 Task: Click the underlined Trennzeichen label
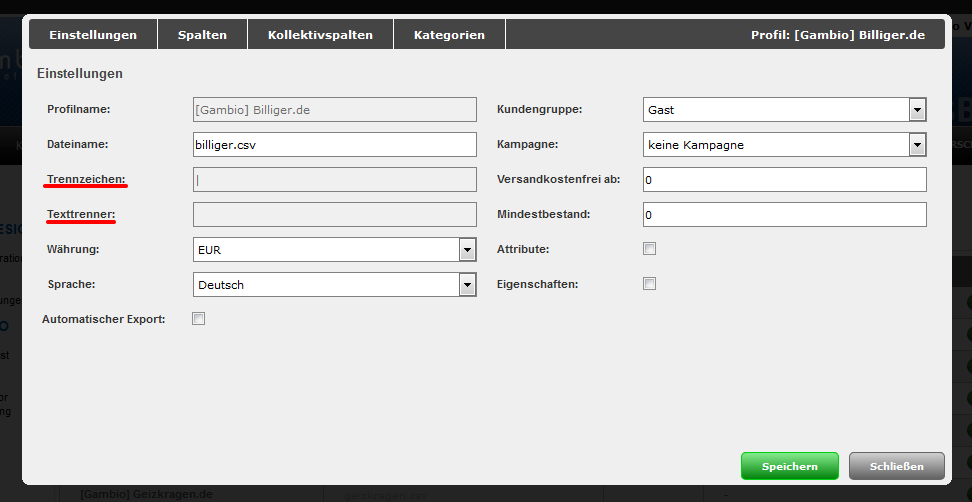point(86,179)
